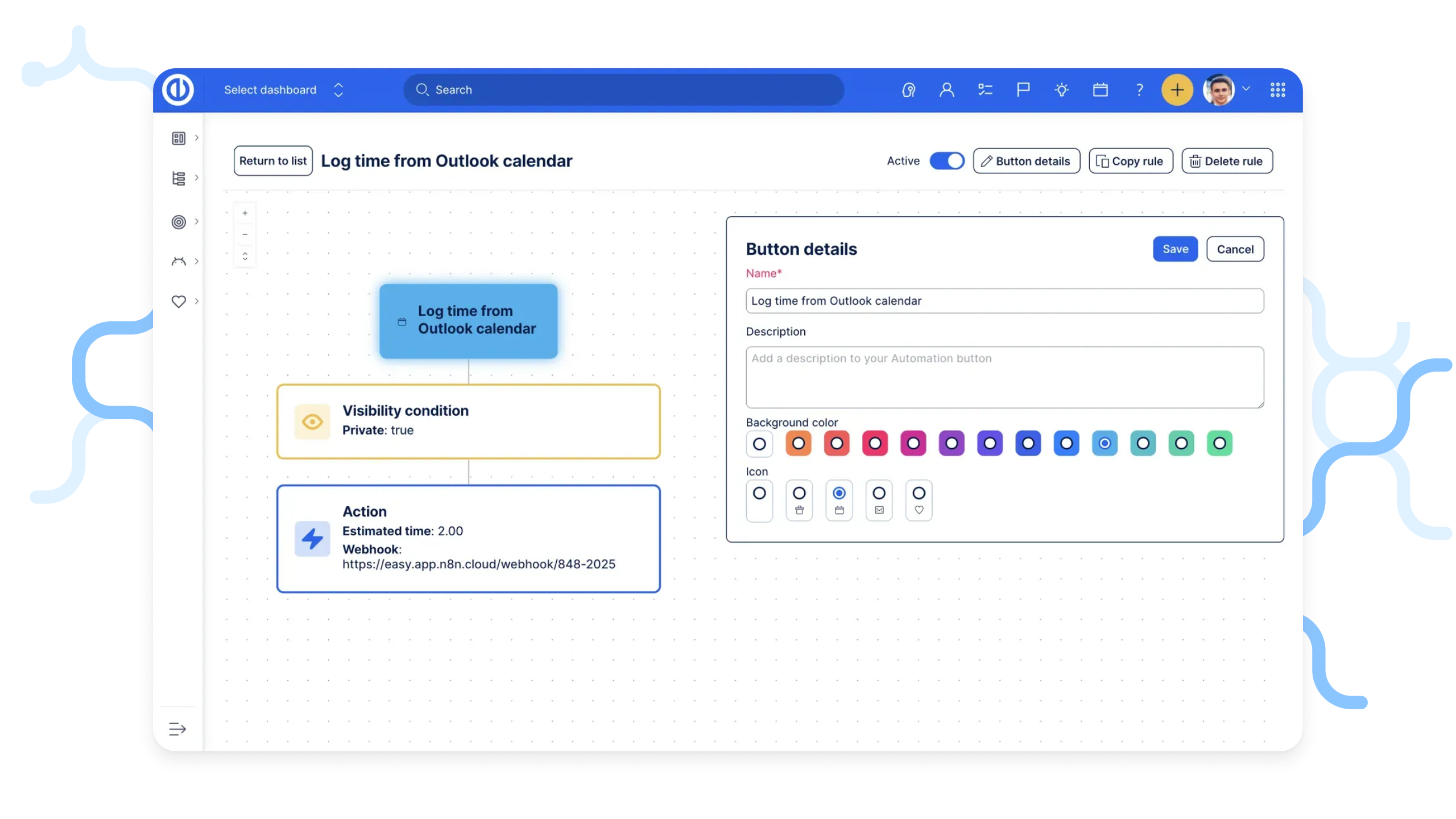Toggle the Active switch off
The width and height of the screenshot is (1456, 819).
point(946,161)
